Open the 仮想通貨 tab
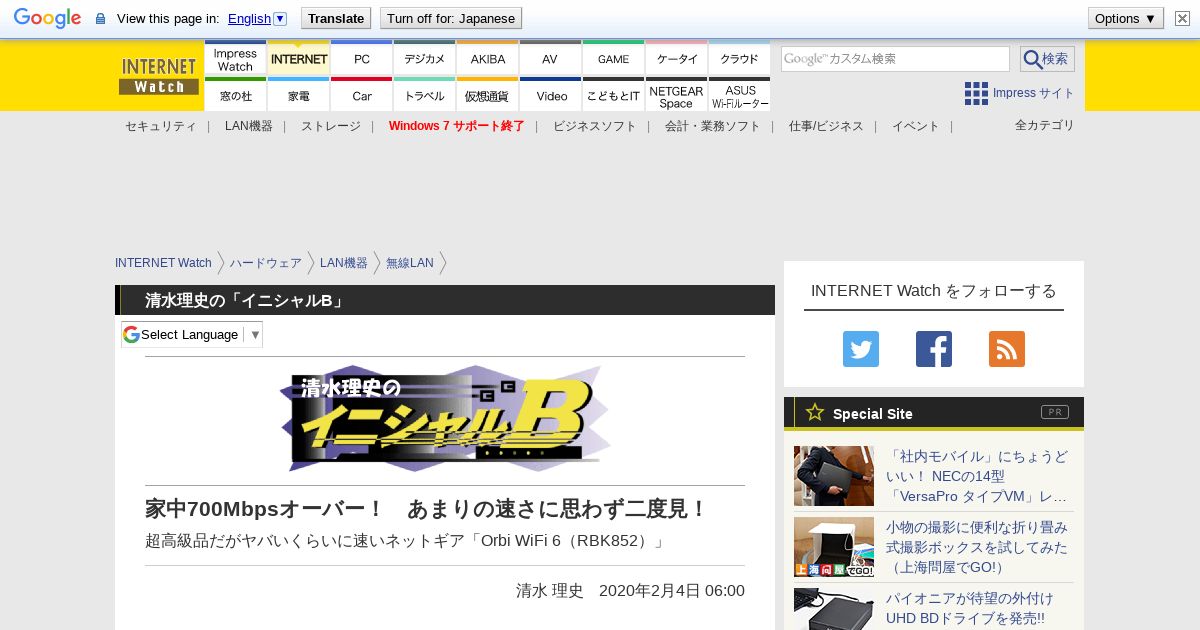This screenshot has height=630, width=1200. click(x=488, y=95)
